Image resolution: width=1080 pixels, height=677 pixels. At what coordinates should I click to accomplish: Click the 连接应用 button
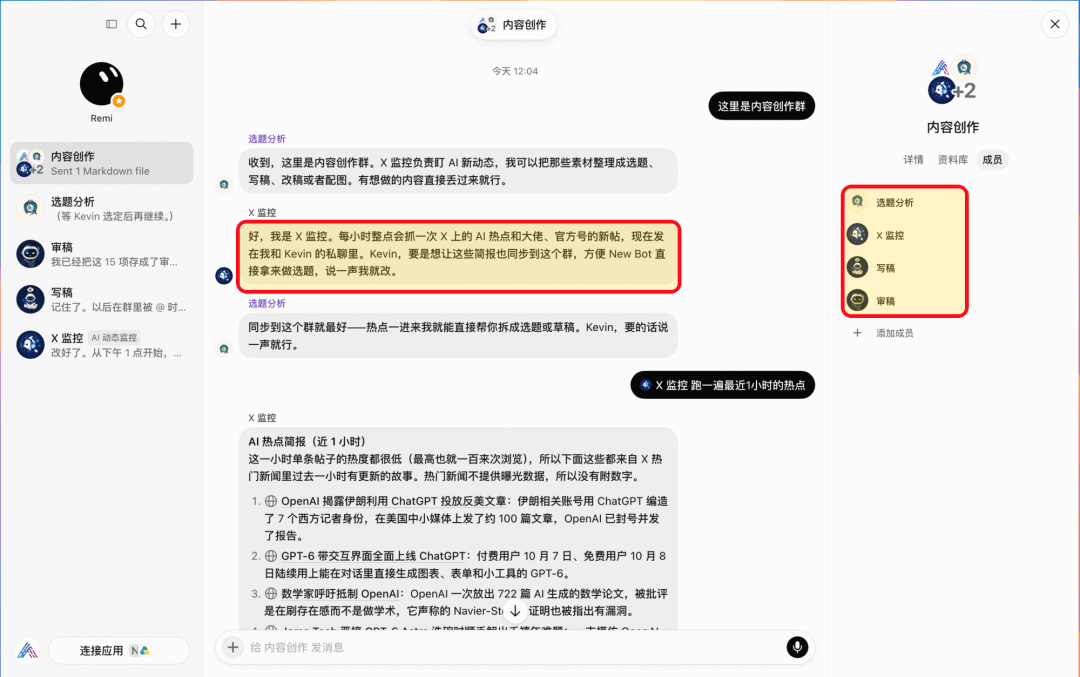coord(118,650)
